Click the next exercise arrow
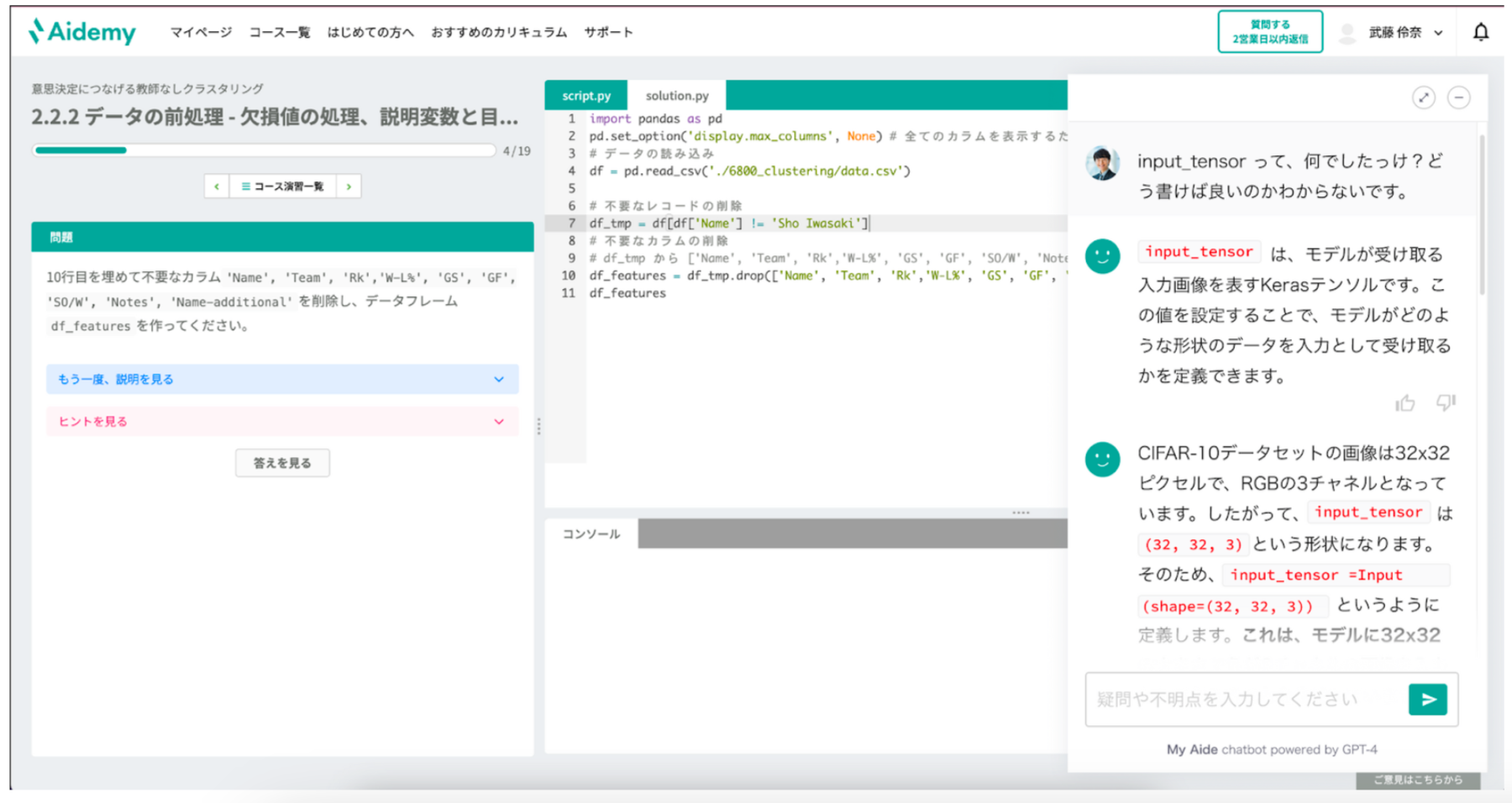Screen dimensions: 1512x803 click(x=349, y=186)
